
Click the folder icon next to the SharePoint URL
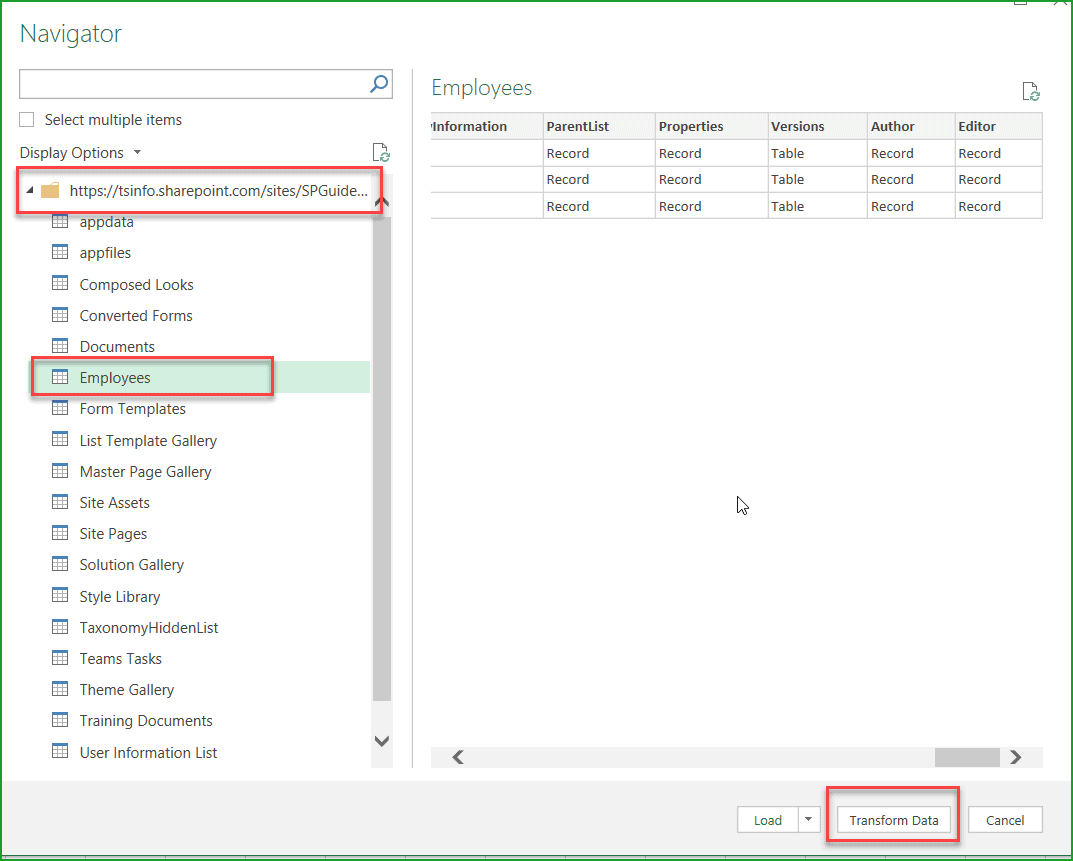click(x=50, y=190)
